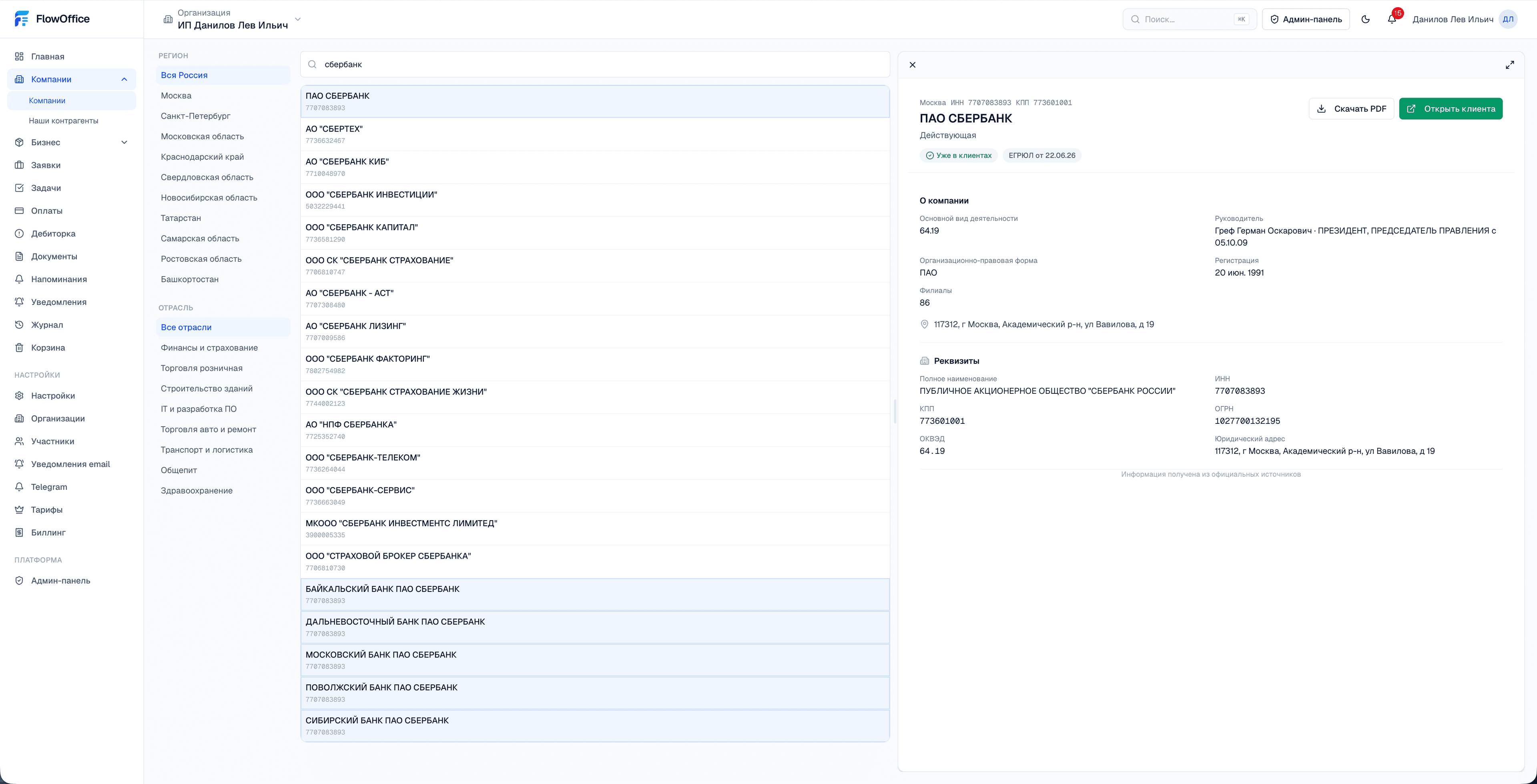Filter by Здравоохранение industry
The height and width of the screenshot is (784, 1537).
pos(223,490)
